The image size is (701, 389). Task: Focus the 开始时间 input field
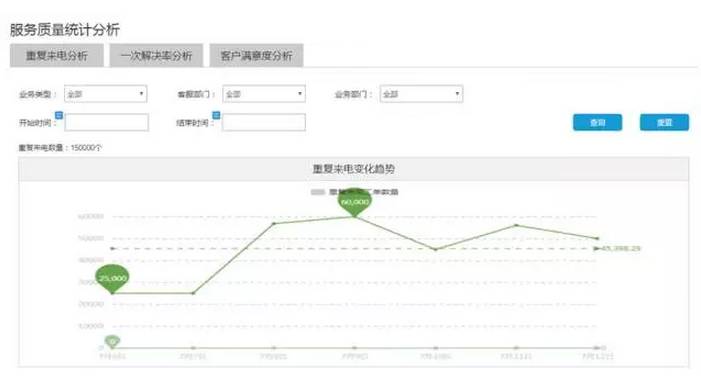pos(106,122)
